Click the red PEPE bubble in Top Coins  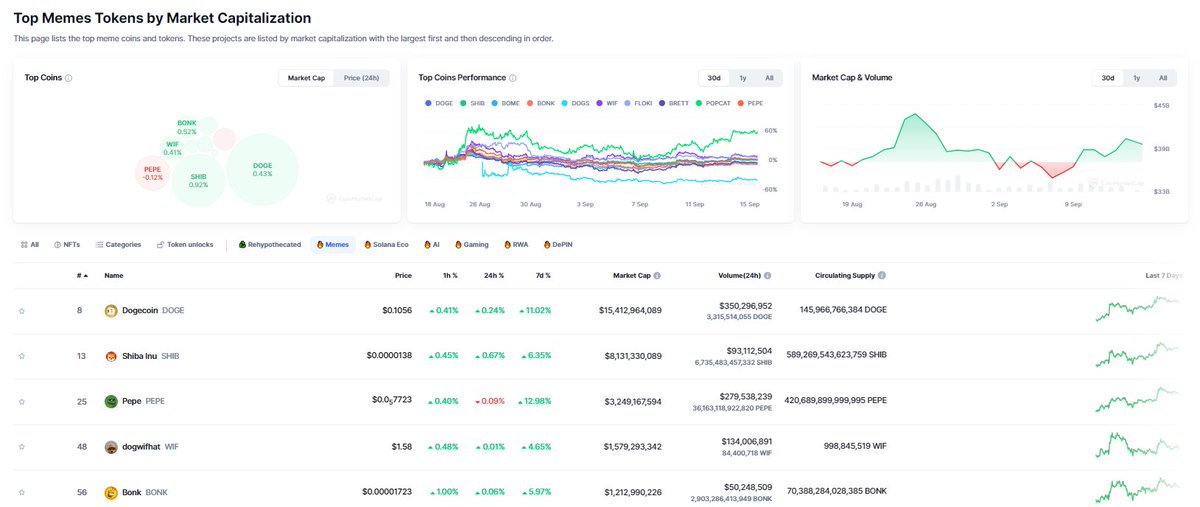click(153, 175)
